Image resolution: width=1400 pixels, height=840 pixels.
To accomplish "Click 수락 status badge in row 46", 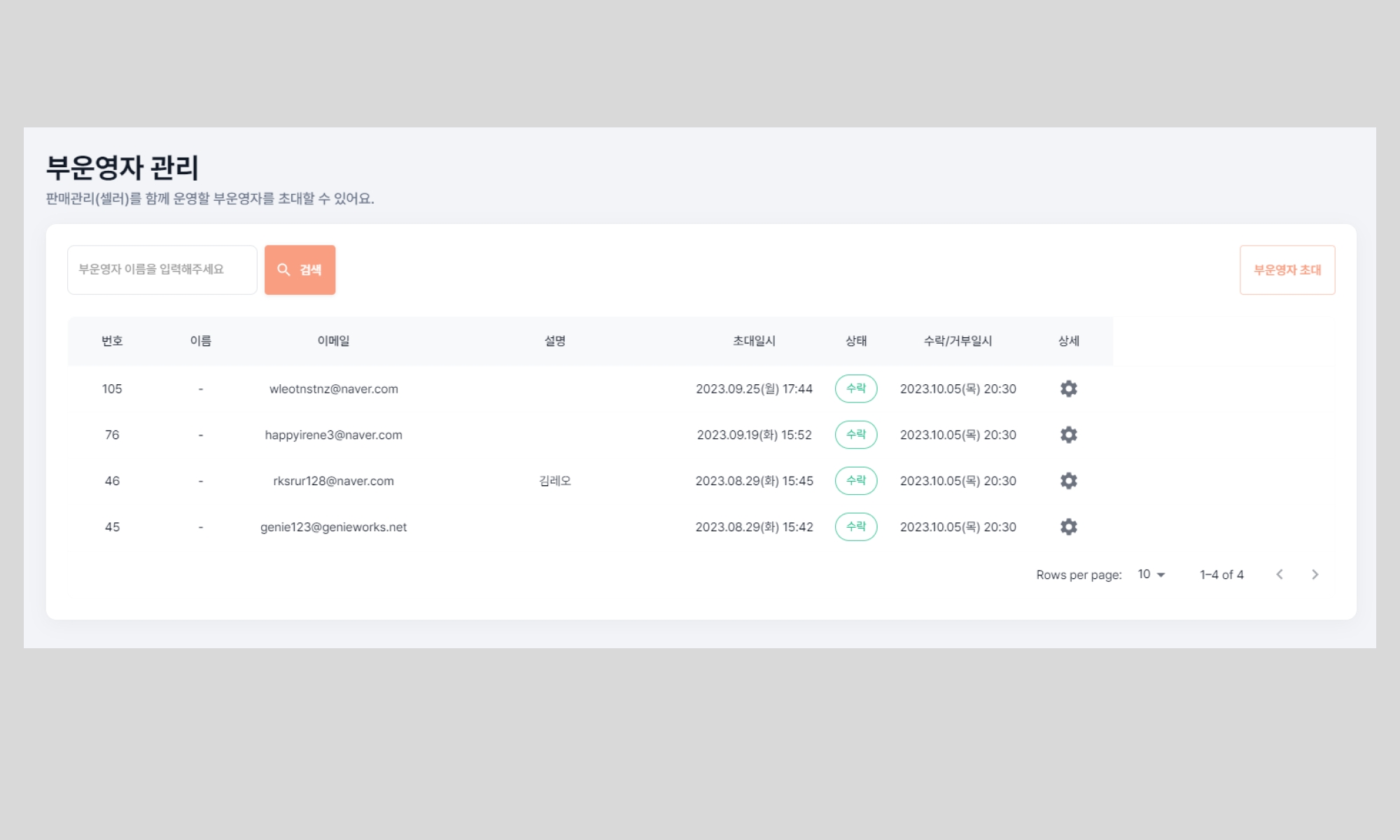I will point(855,481).
